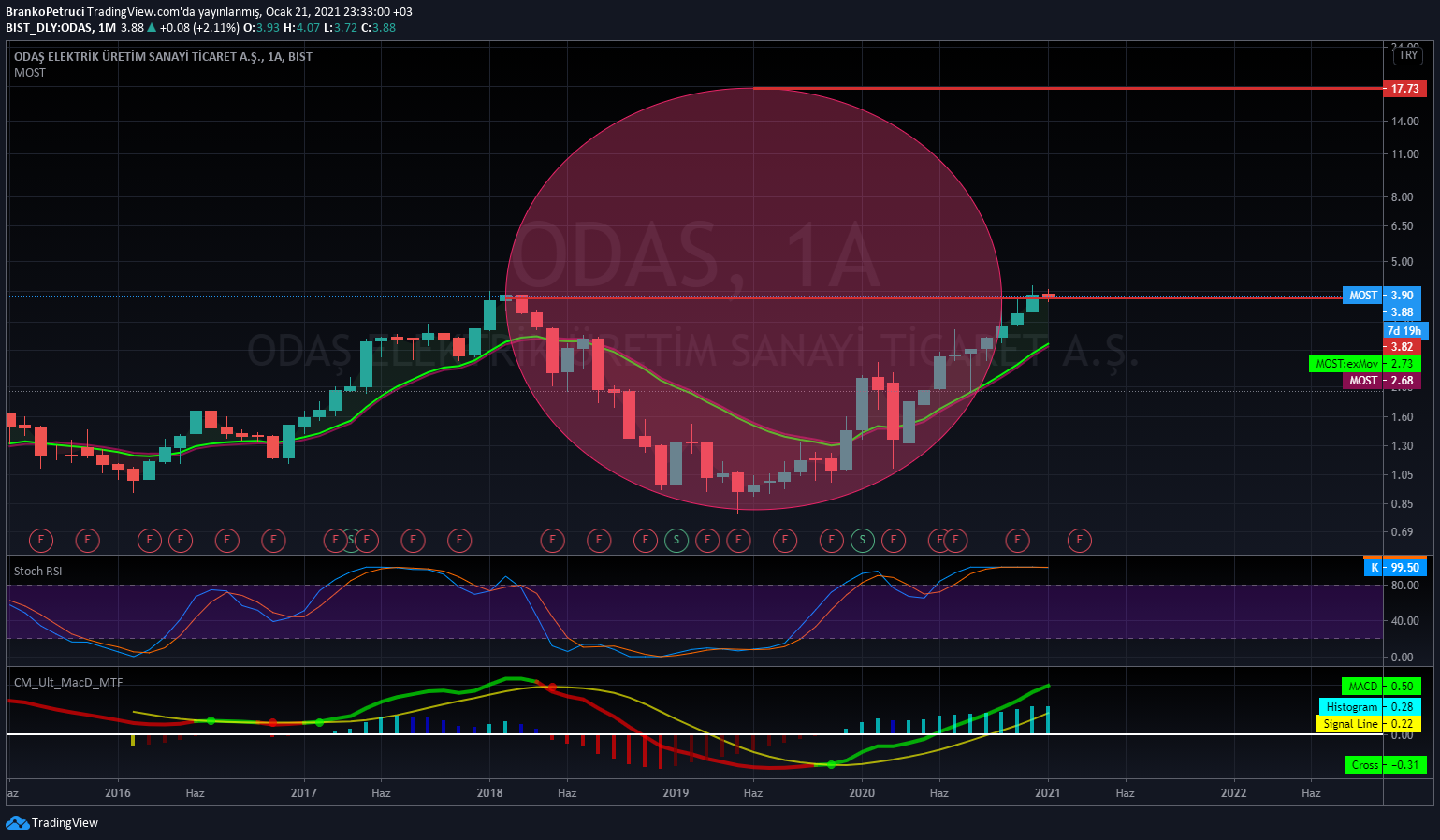The width and height of the screenshot is (1440, 840).
Task: Click the 7d 19h bar countdown label
Action: pos(1404,331)
